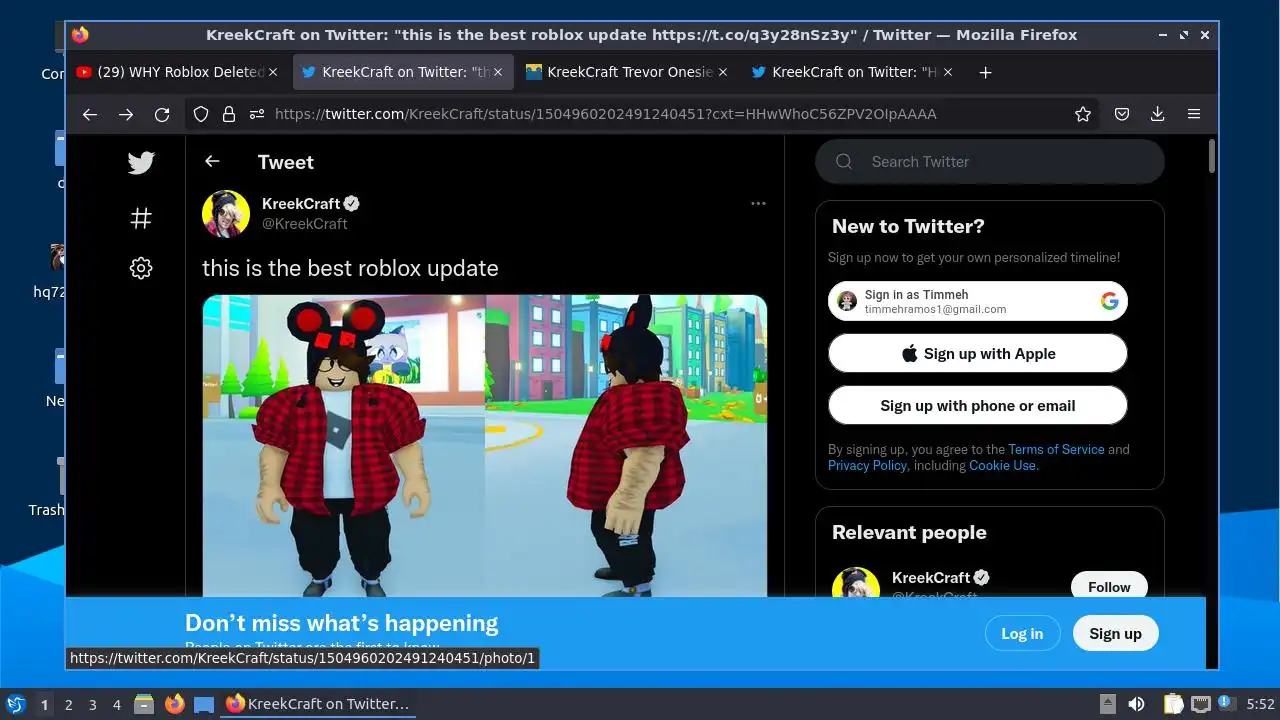Follow KreekCraft in Relevant people
Screen dimensions: 1280x720
[1109, 586]
